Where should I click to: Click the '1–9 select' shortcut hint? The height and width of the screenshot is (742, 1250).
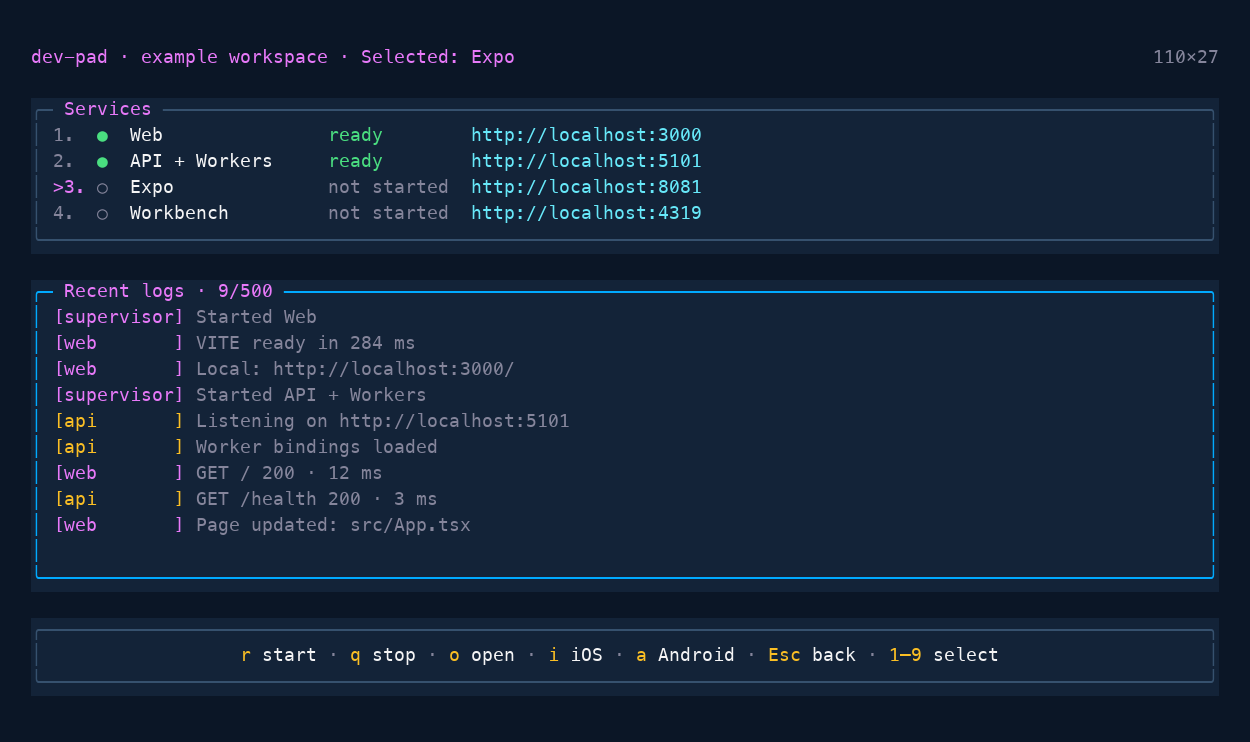944,655
